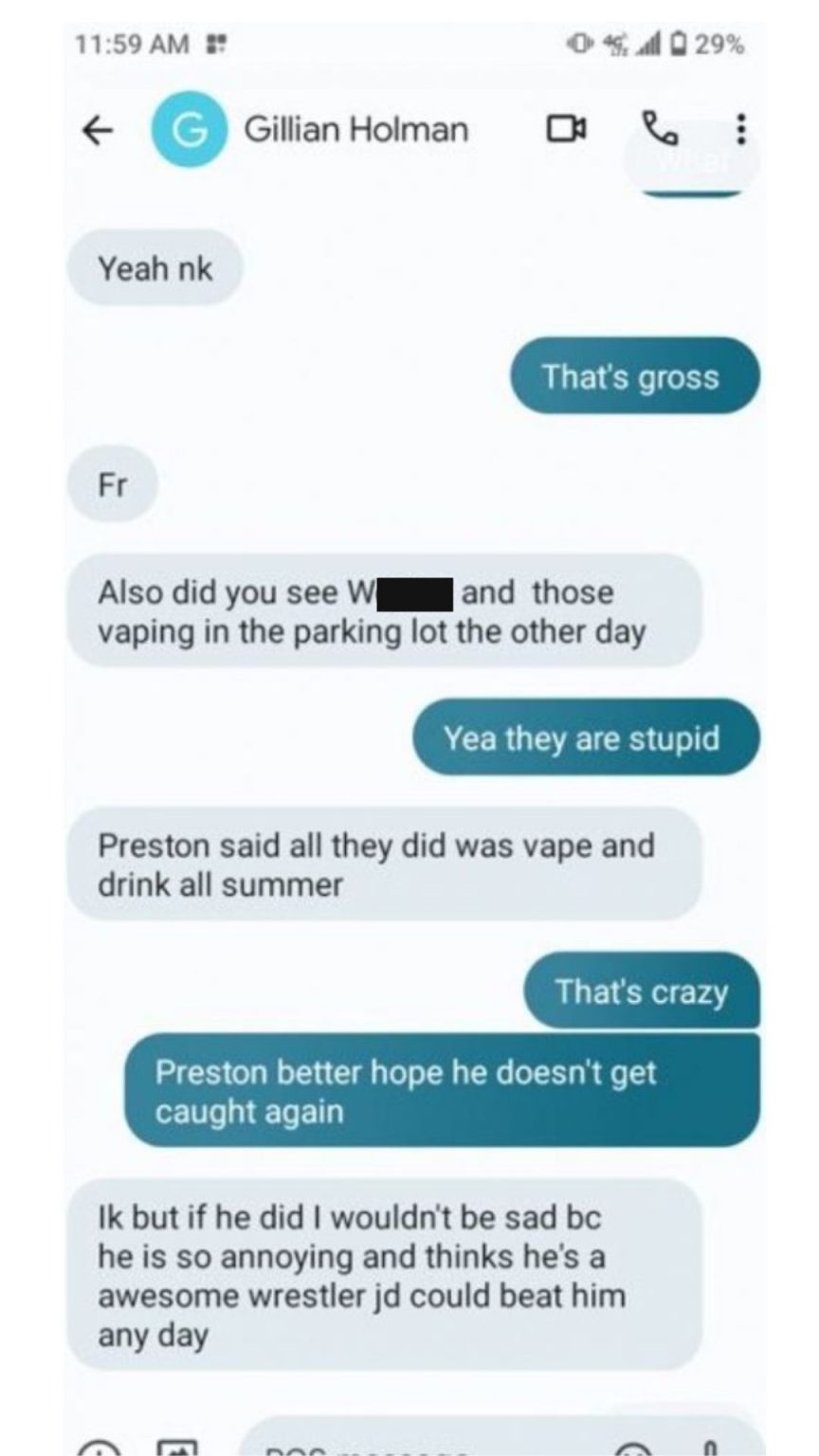Select the "That's crazy" message bubble
The image size is (819, 1456).
coord(642,991)
